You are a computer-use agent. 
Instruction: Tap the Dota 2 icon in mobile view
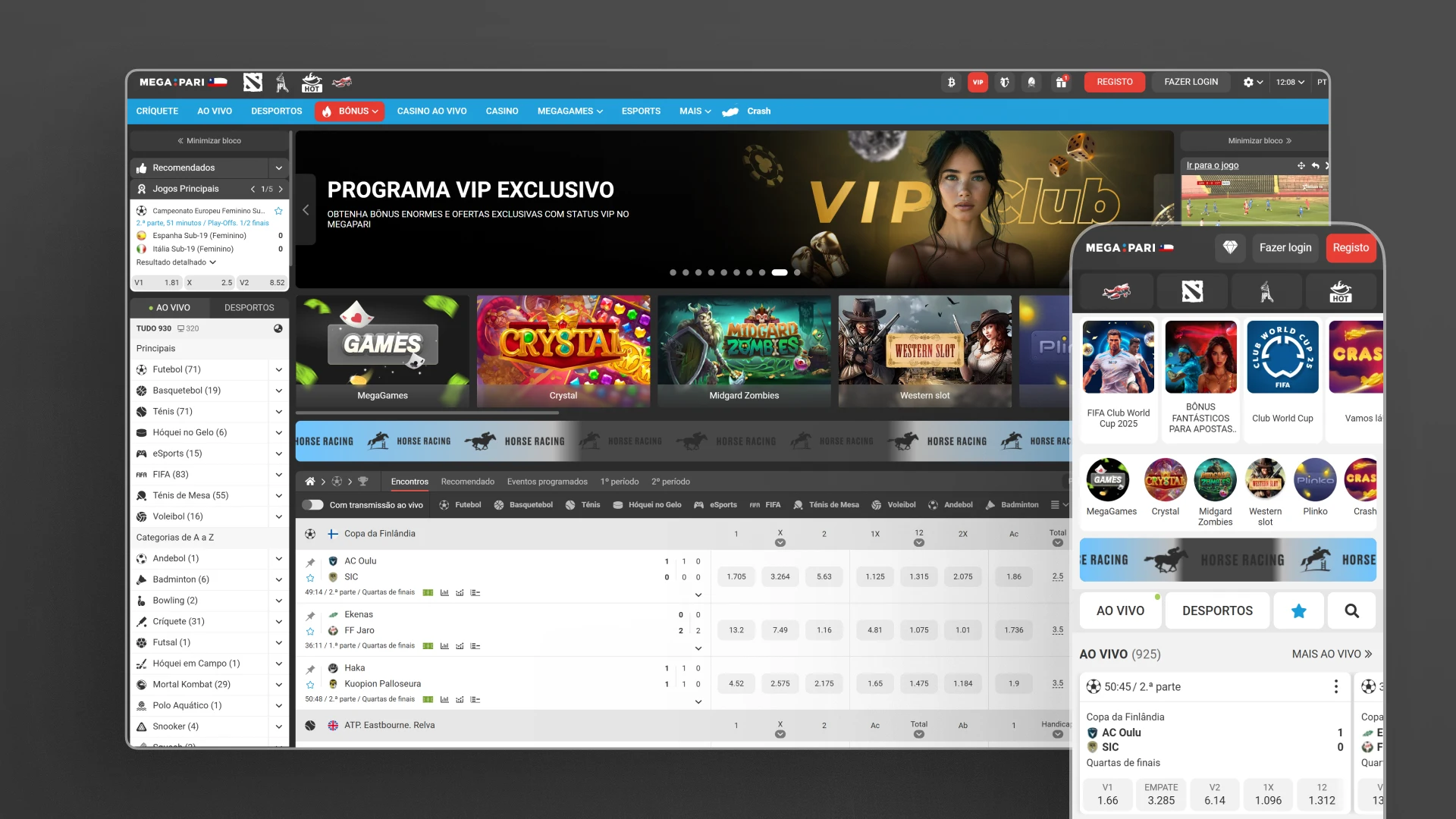1192,291
